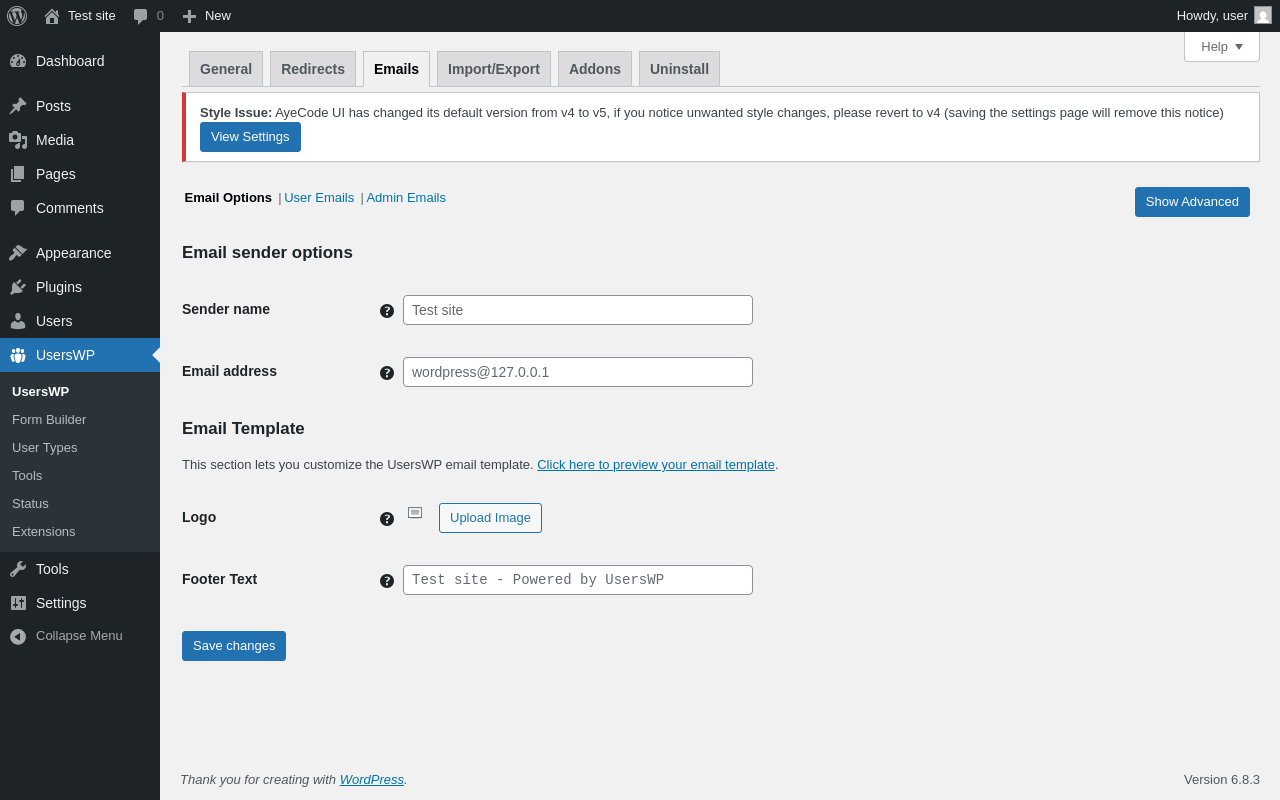
Task: Expand the Help dropdown panel
Action: [x=1221, y=46]
